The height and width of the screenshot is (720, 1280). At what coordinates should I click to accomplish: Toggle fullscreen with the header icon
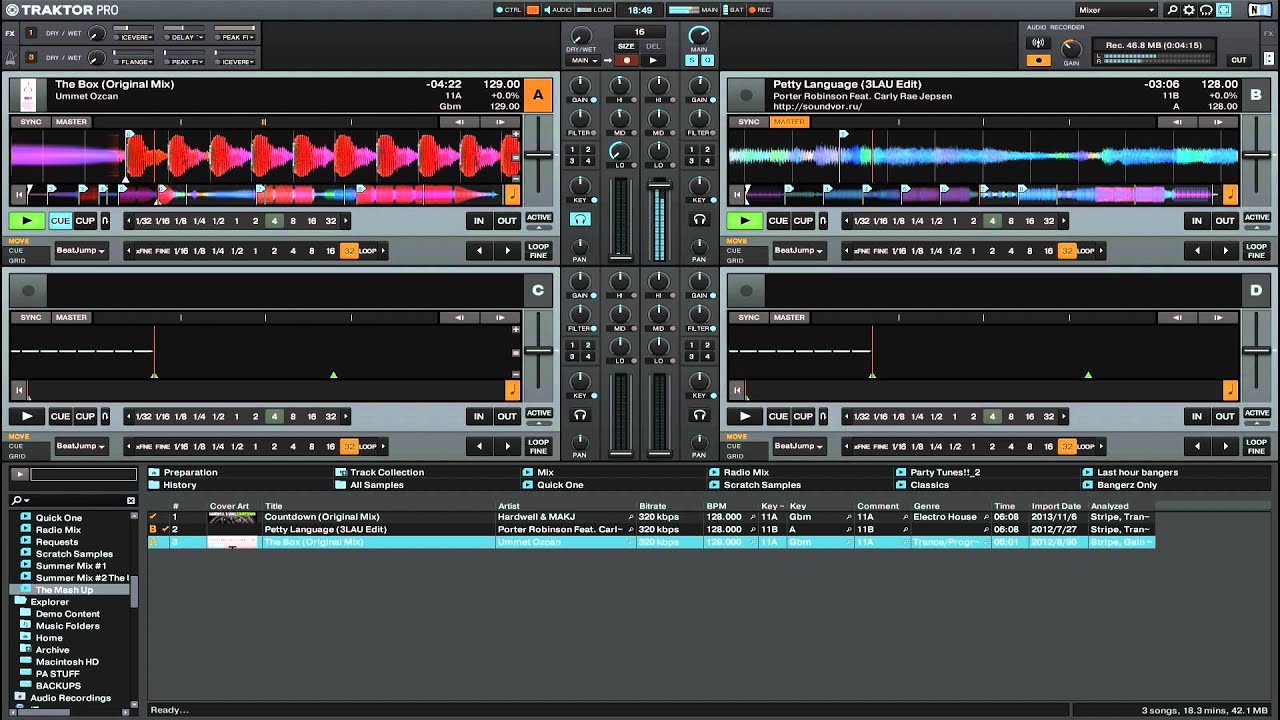pos(1223,10)
